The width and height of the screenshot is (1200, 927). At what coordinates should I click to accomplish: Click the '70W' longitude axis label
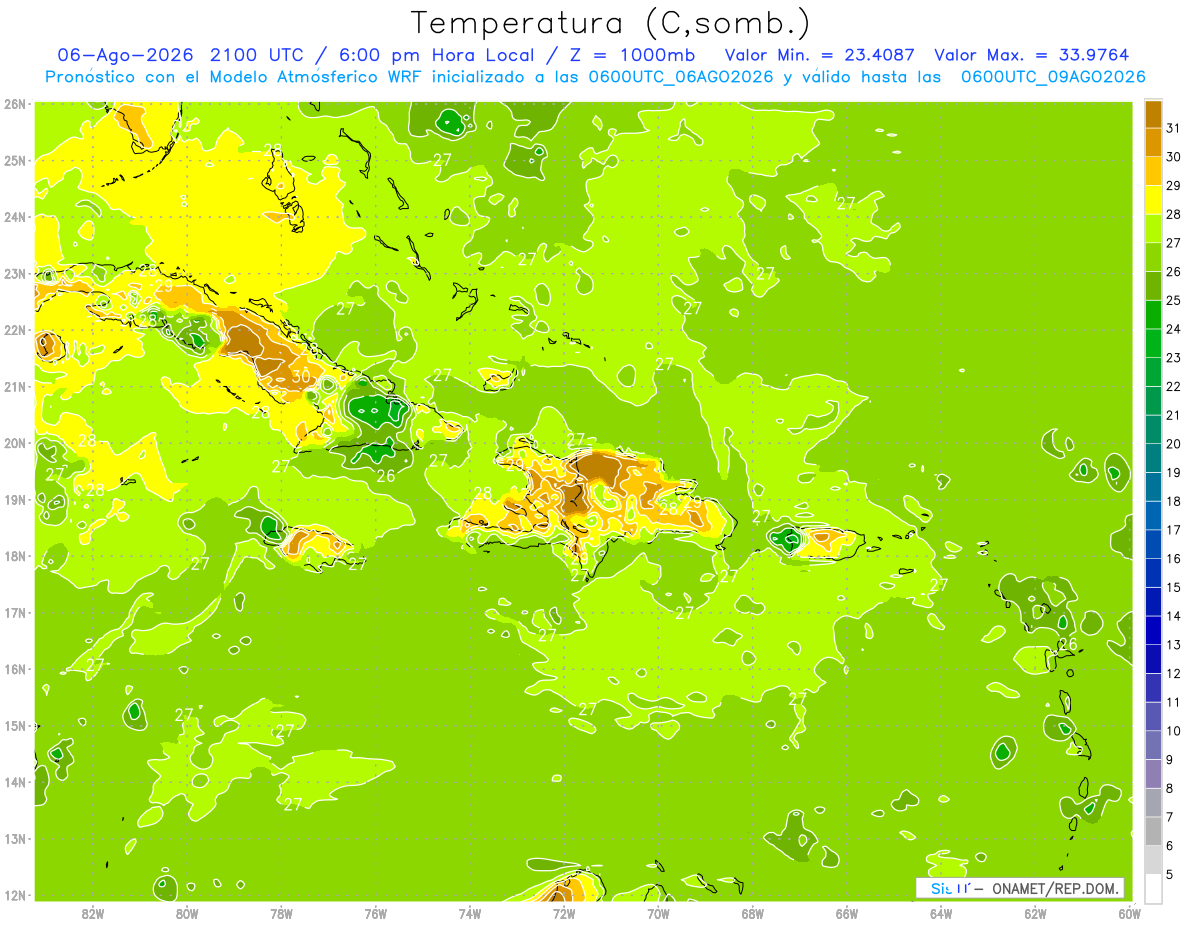click(x=658, y=913)
